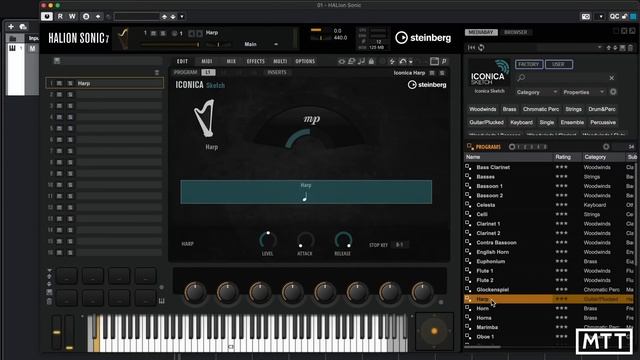Viewport: 640px width, 360px height.
Task: Select the Celesta program in results
Action: pyautogui.click(x=549, y=205)
